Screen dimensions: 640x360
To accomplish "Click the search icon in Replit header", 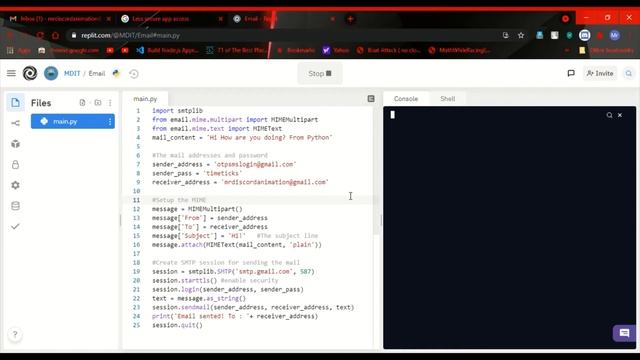I will [629, 73].
